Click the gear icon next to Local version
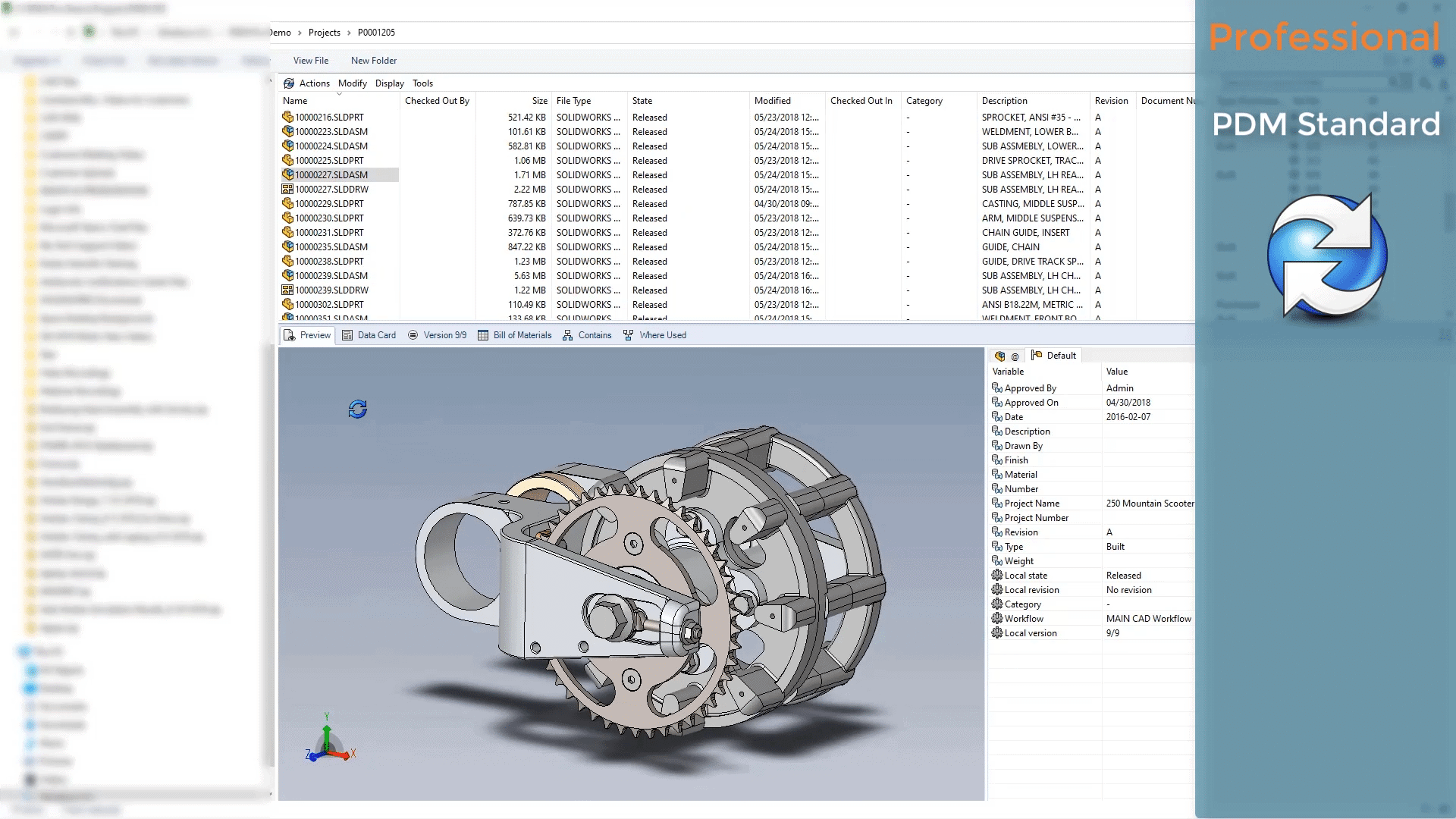The width and height of the screenshot is (1456, 819). 997,633
